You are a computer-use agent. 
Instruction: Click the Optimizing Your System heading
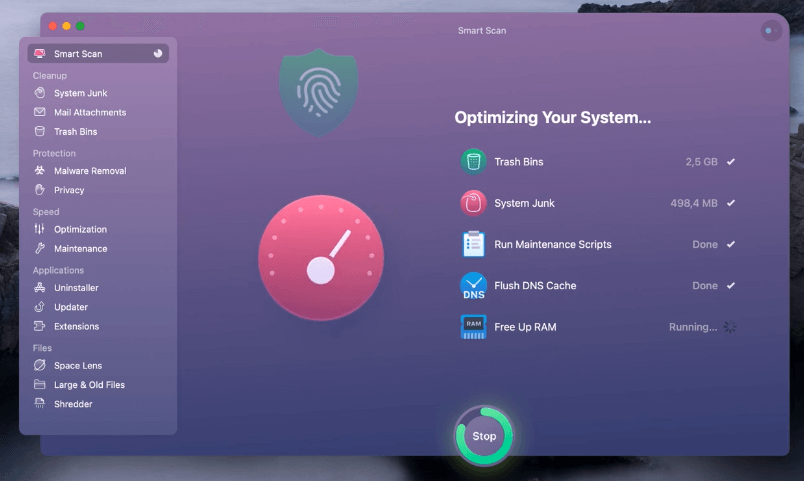(553, 118)
